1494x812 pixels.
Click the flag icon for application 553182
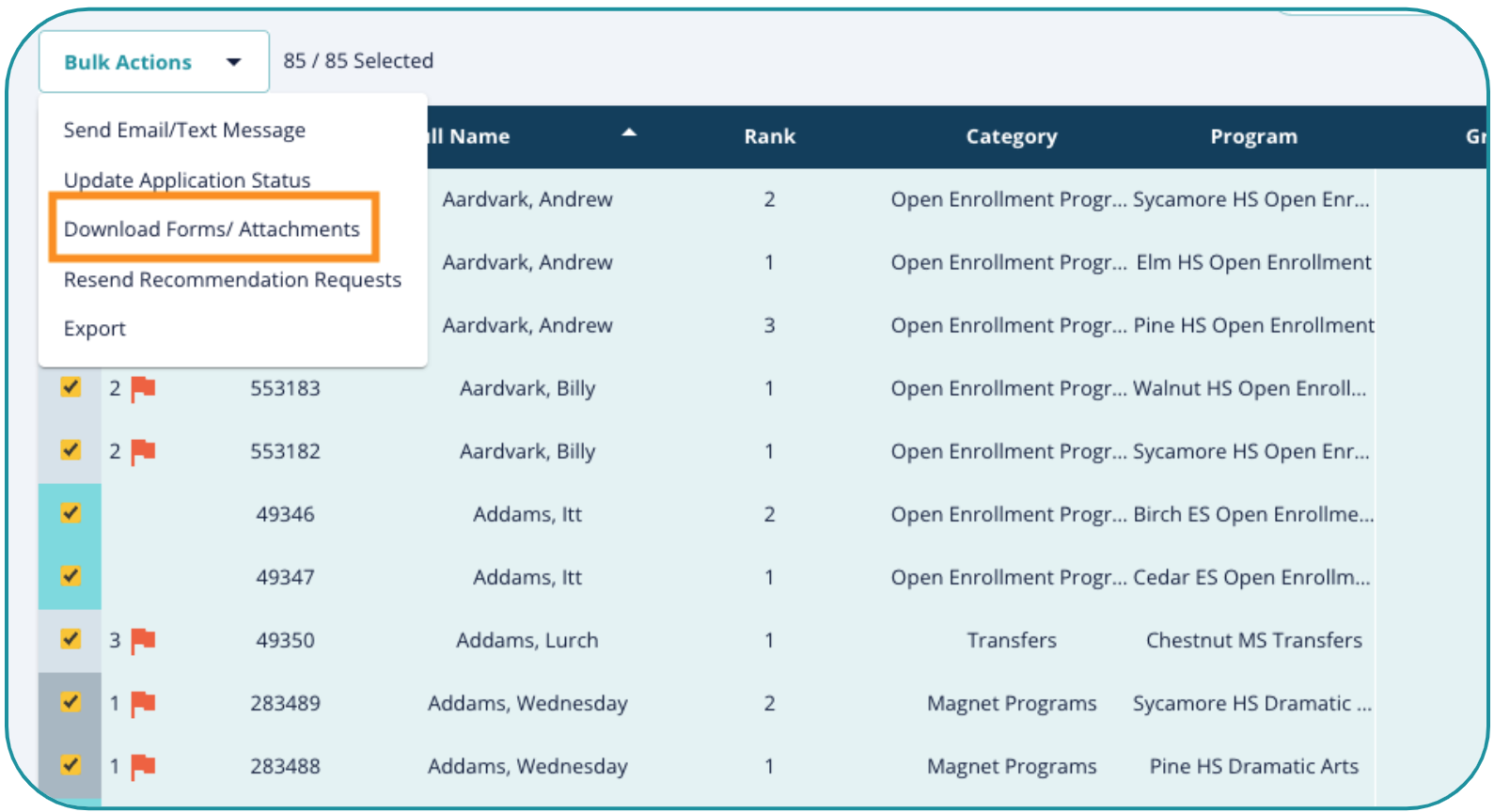143,451
